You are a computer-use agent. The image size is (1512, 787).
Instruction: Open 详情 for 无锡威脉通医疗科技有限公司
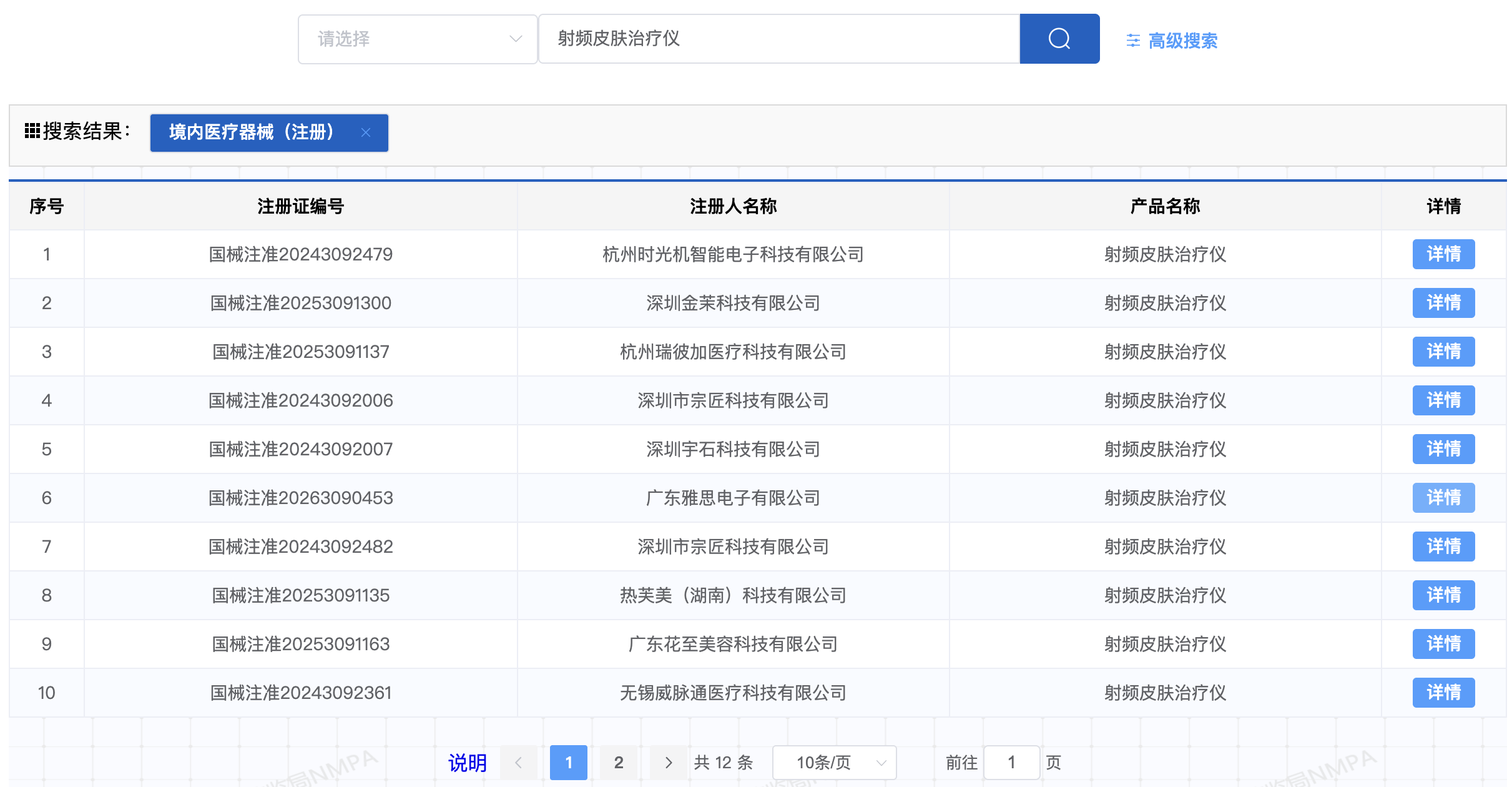coord(1443,692)
